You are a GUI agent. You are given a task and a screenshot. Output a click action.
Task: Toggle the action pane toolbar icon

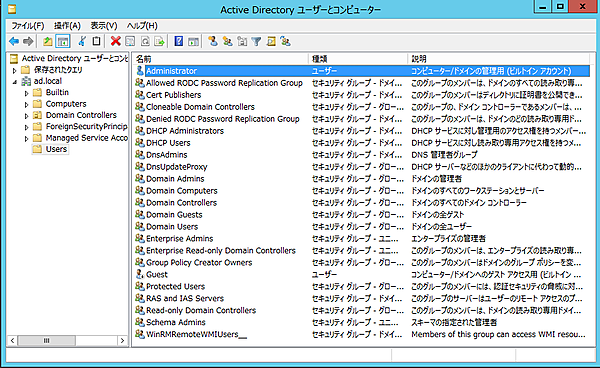(193, 41)
